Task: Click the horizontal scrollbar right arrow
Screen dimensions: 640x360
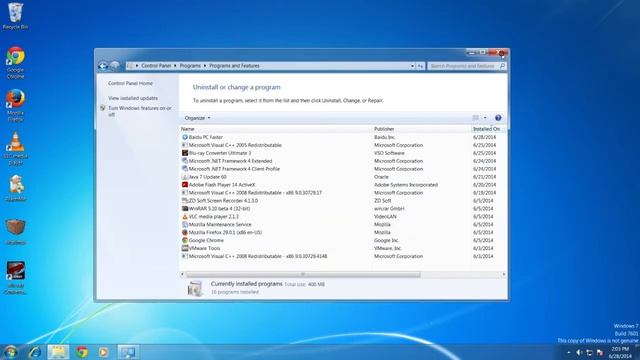Action: point(503,275)
